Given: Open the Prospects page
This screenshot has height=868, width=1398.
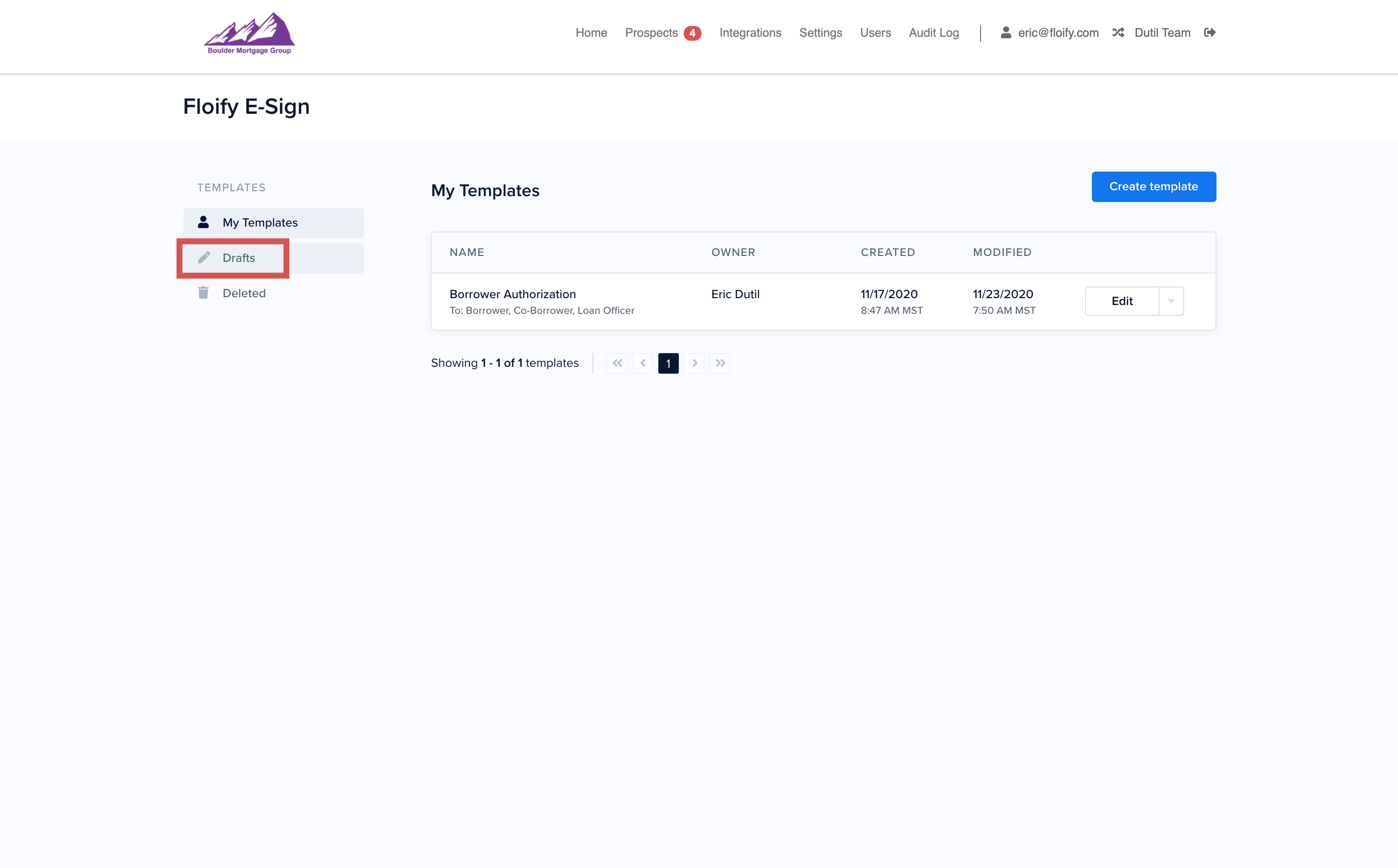Looking at the screenshot, I should (x=651, y=33).
